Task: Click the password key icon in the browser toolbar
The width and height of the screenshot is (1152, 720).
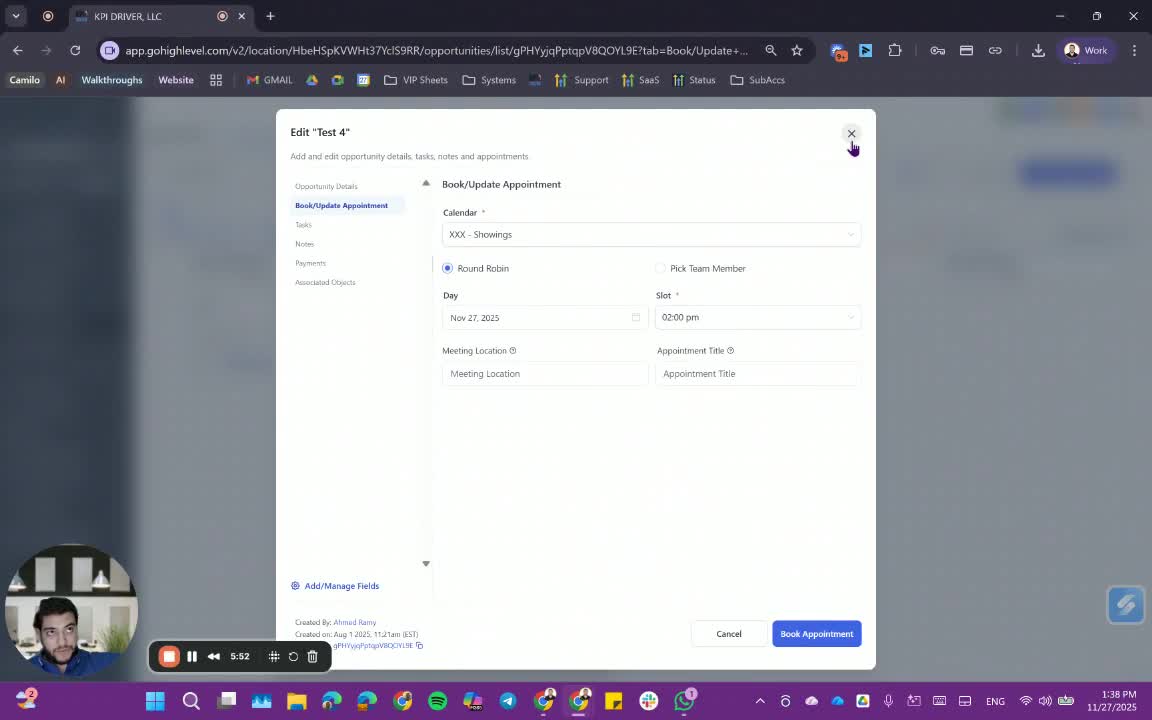Action: (937, 50)
